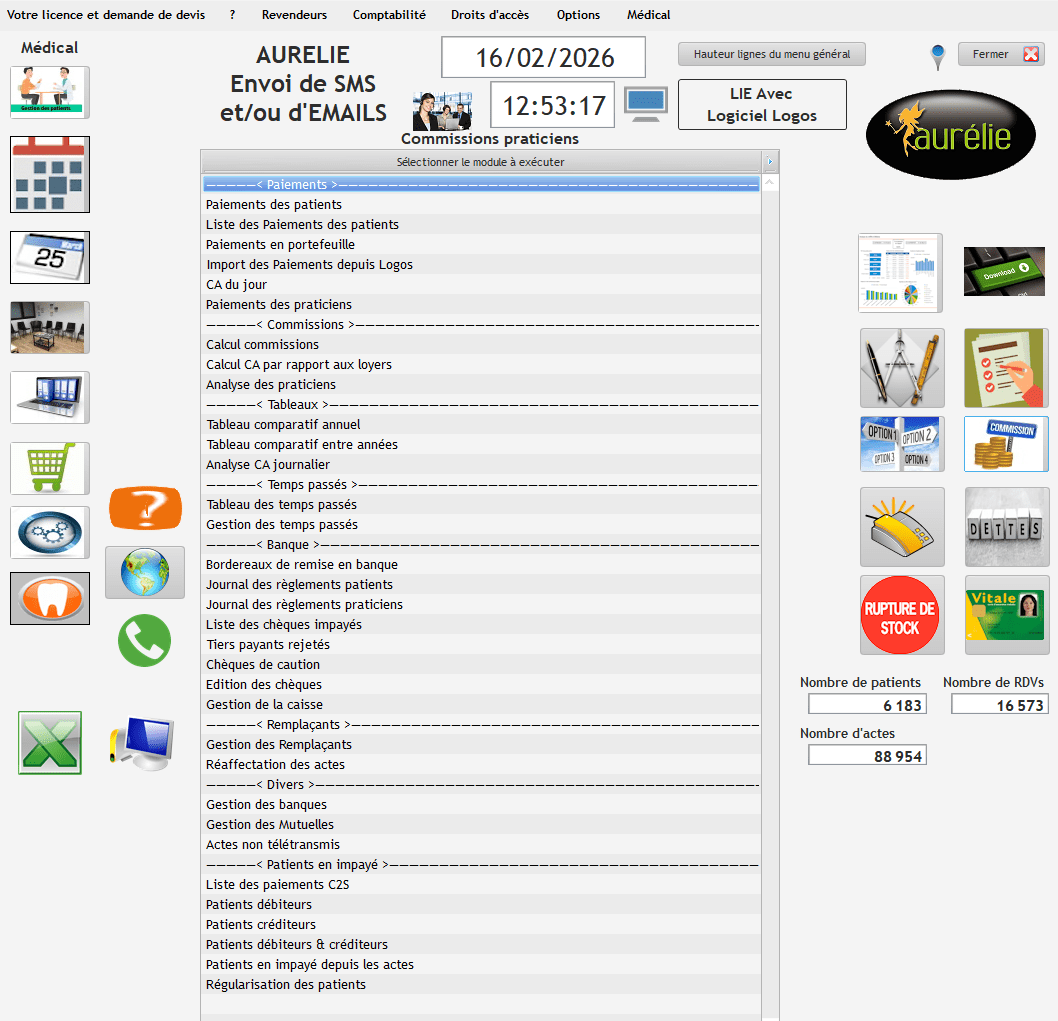1058x1021 pixels.
Task: Open the Rupture de Stock icon
Action: point(902,615)
